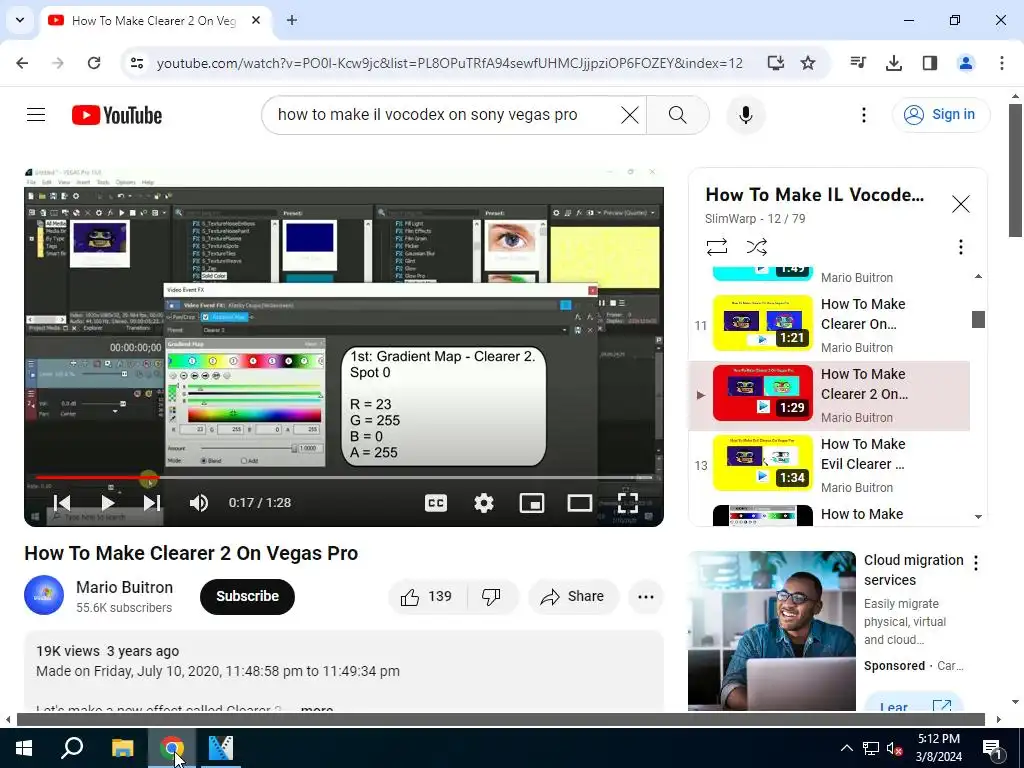Like the video
Screen dimensions: 1024x768
(x=426, y=596)
